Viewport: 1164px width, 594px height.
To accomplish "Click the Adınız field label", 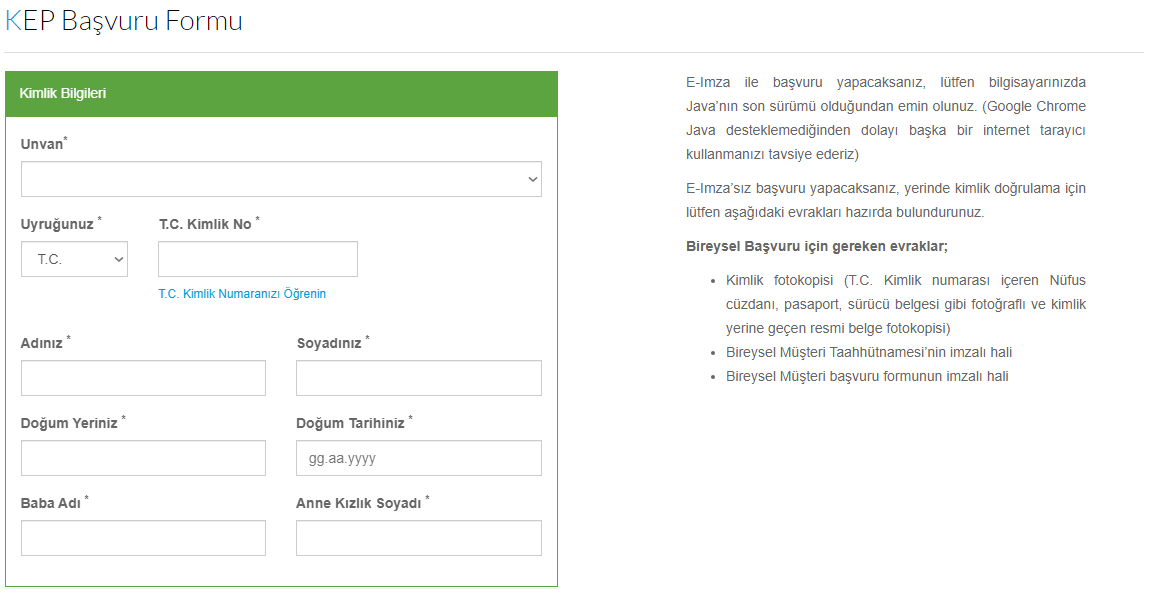I will [x=45, y=342].
